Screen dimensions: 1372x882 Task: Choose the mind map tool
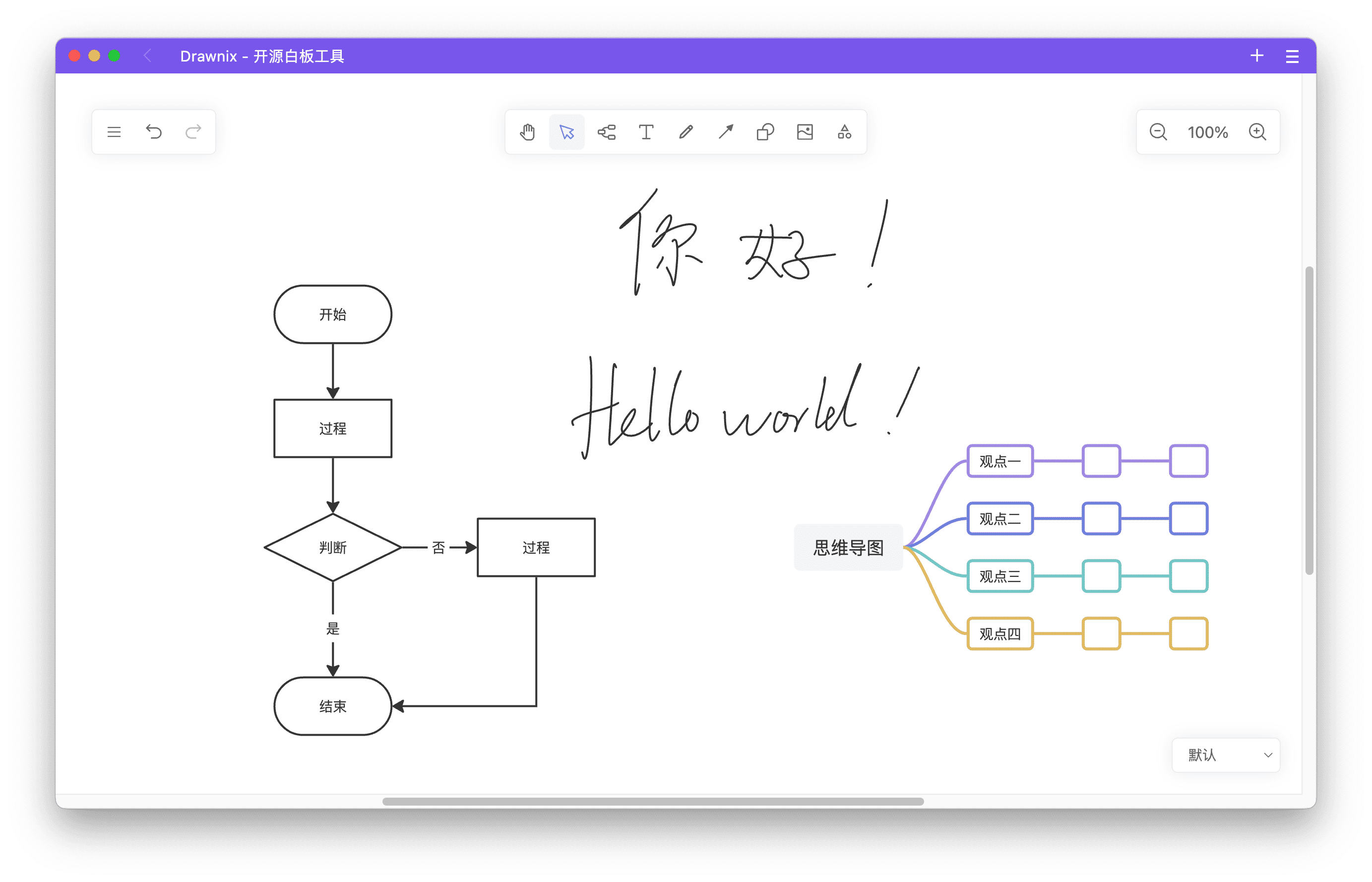[607, 132]
